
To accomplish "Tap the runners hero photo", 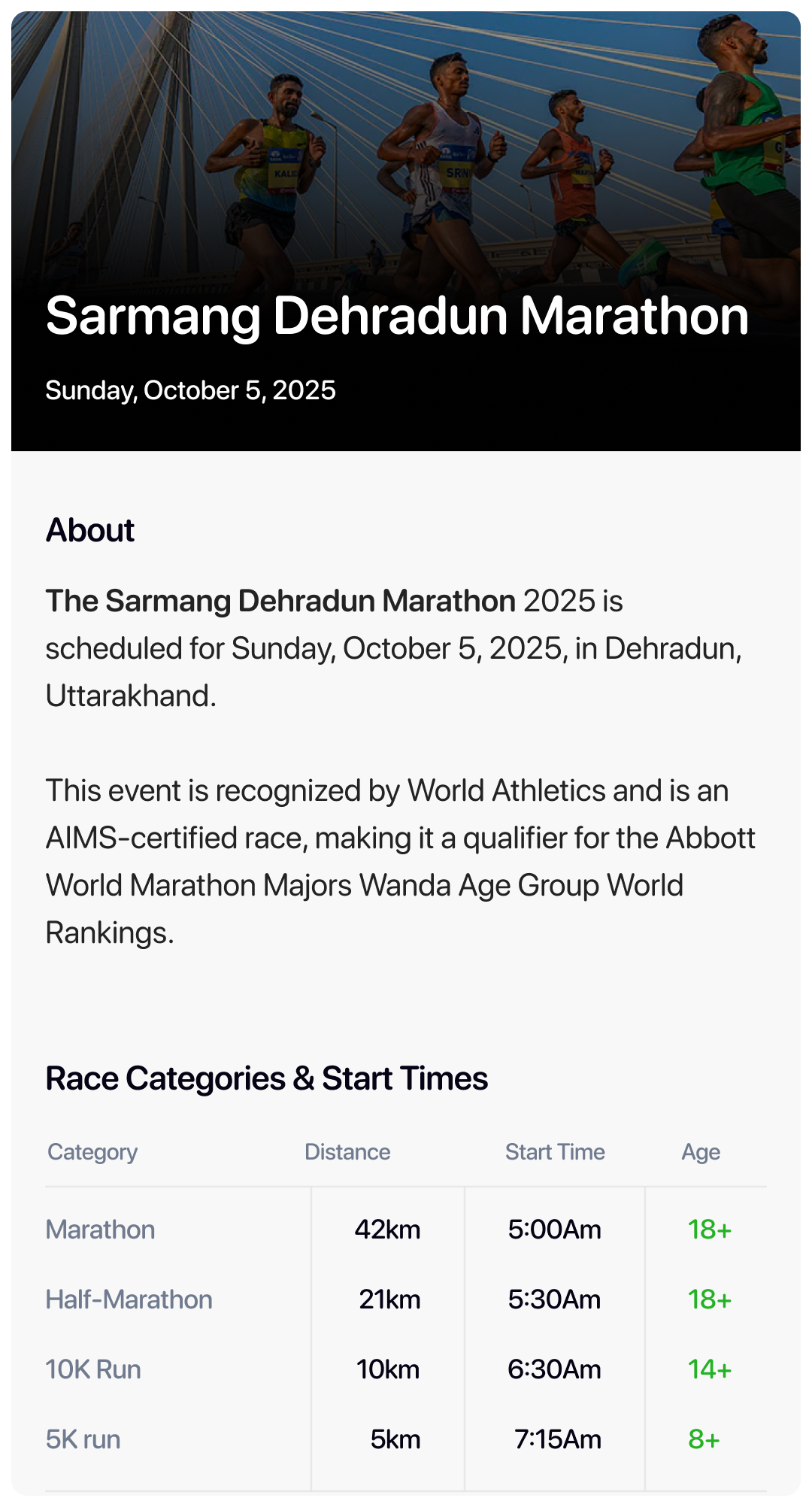I will [406, 150].
